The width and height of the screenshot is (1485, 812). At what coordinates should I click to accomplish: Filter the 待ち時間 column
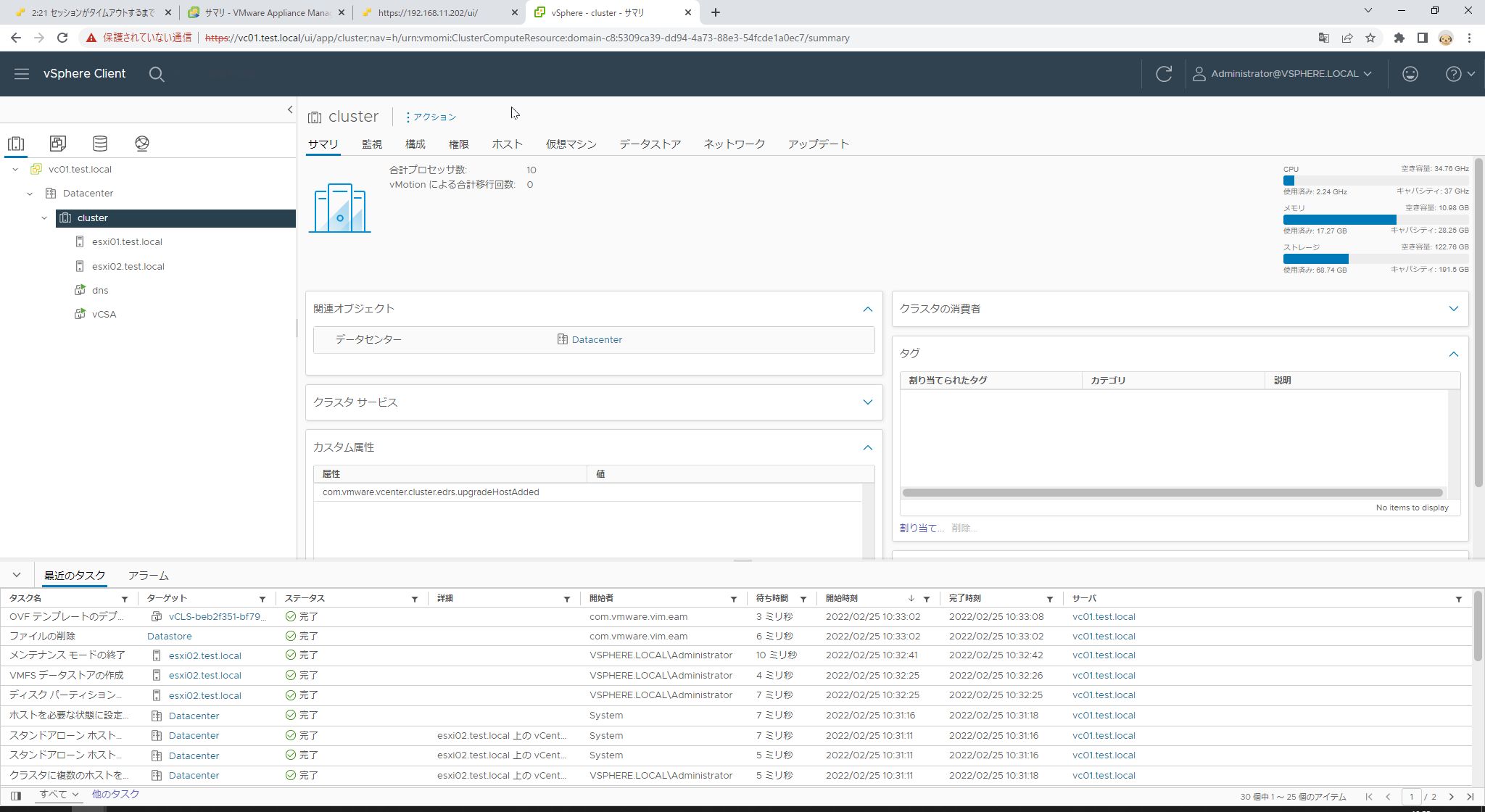pos(803,600)
